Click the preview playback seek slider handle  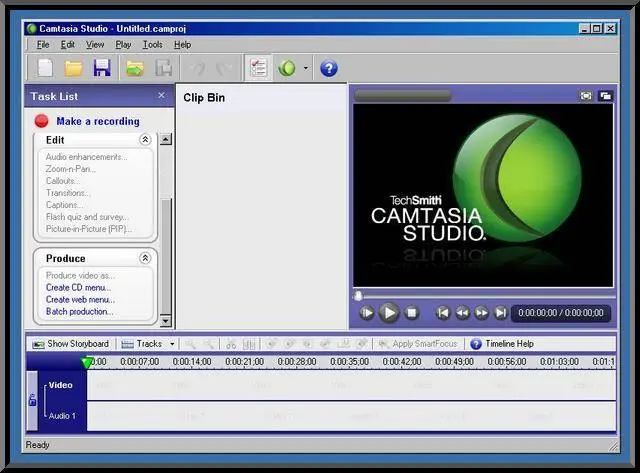click(x=358, y=295)
